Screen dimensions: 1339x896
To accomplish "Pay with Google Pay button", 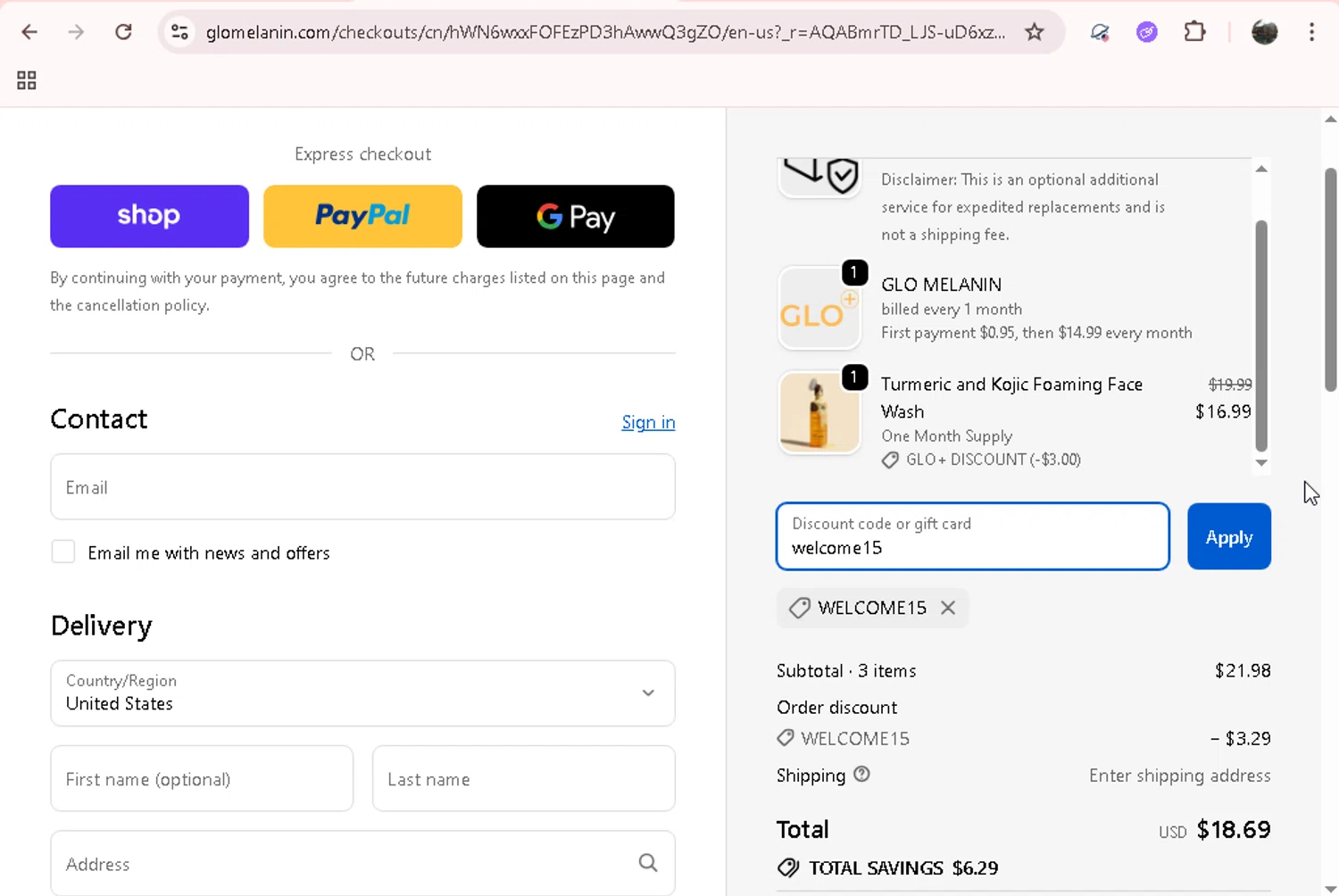I will pos(576,216).
